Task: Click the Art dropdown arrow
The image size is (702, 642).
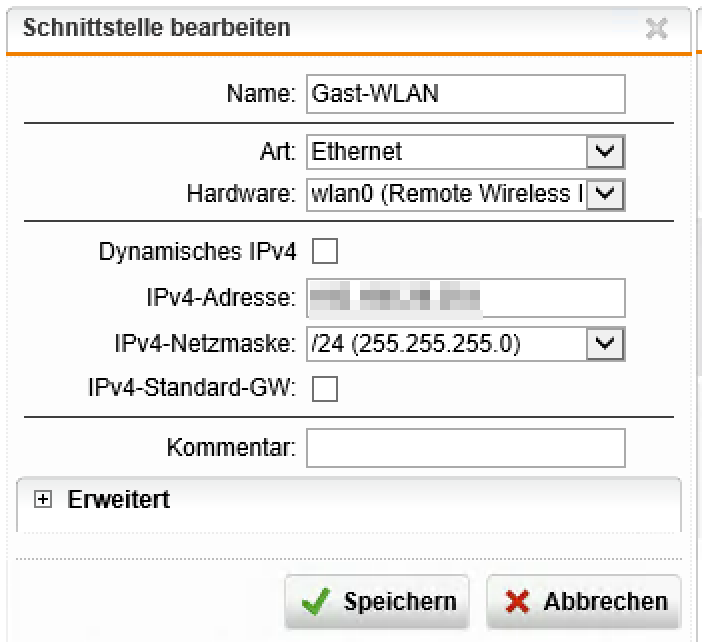Action: (604, 152)
